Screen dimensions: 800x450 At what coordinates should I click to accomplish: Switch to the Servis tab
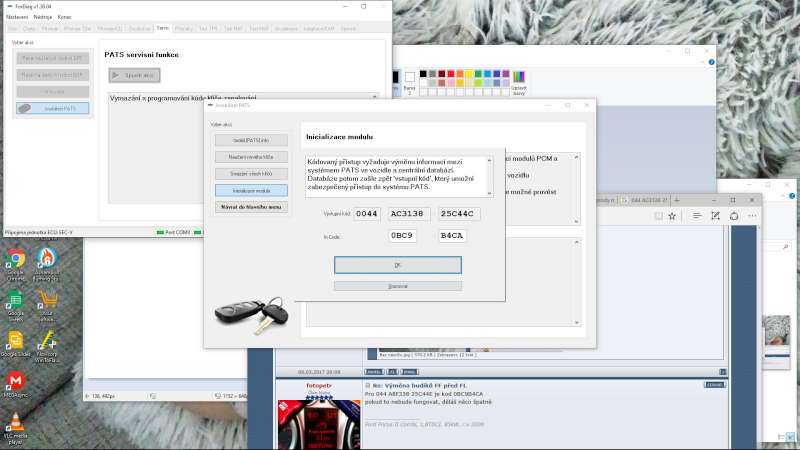[x=163, y=29]
